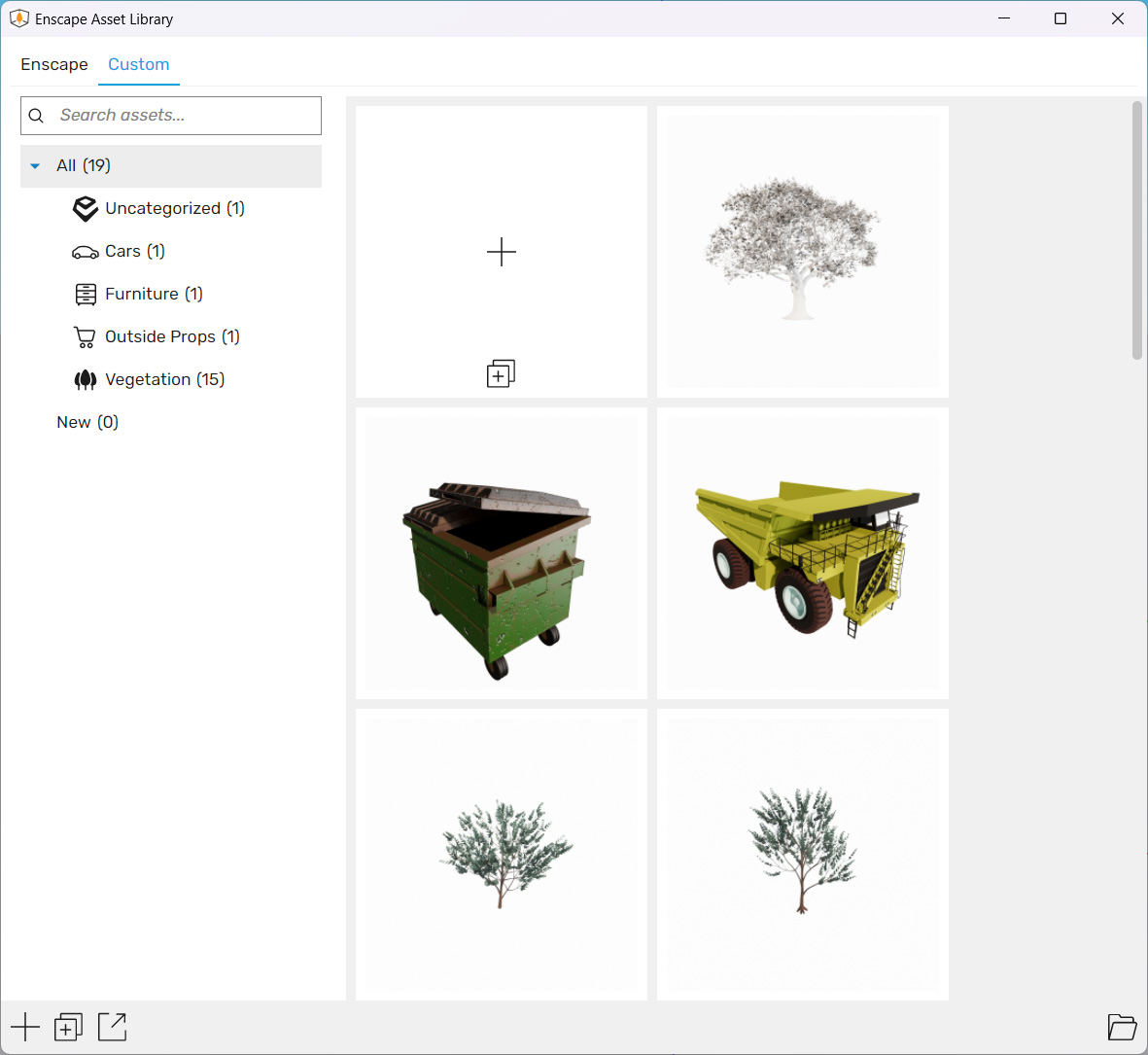Select the All (19) category row
This screenshot has height=1055, width=1148.
[x=170, y=166]
